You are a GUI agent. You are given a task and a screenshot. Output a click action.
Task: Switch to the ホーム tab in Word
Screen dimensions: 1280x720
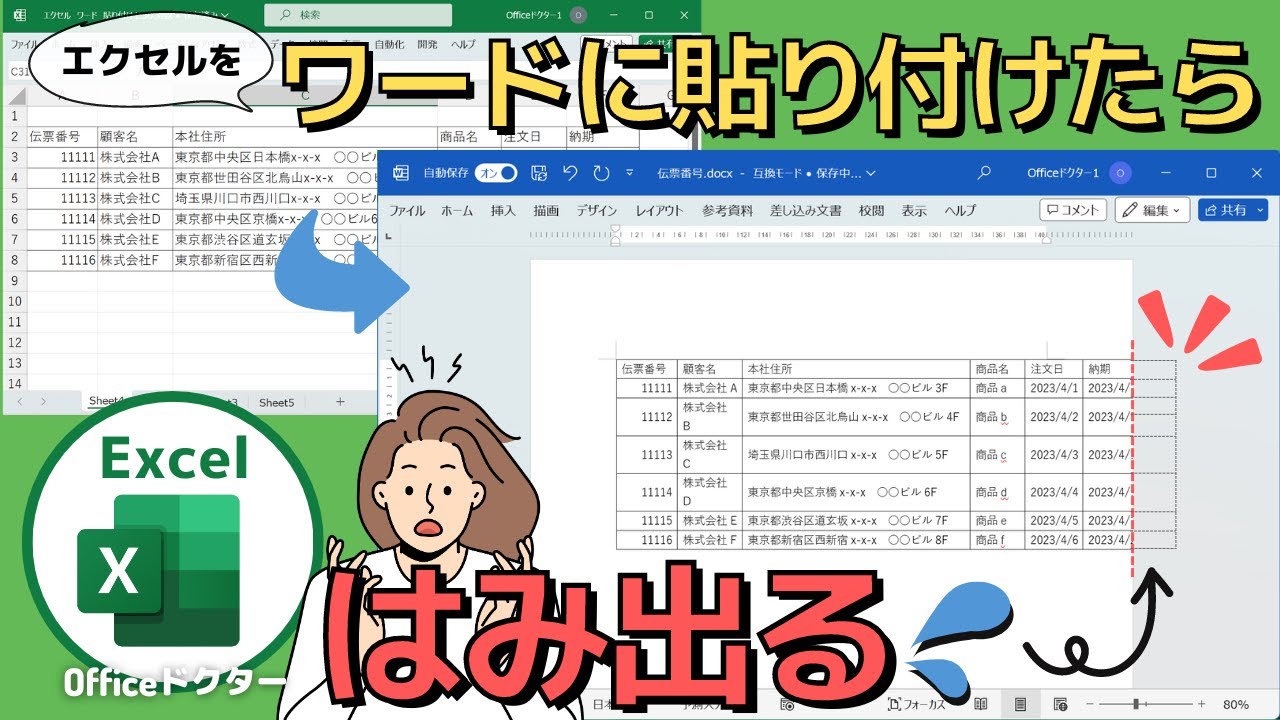click(x=457, y=211)
